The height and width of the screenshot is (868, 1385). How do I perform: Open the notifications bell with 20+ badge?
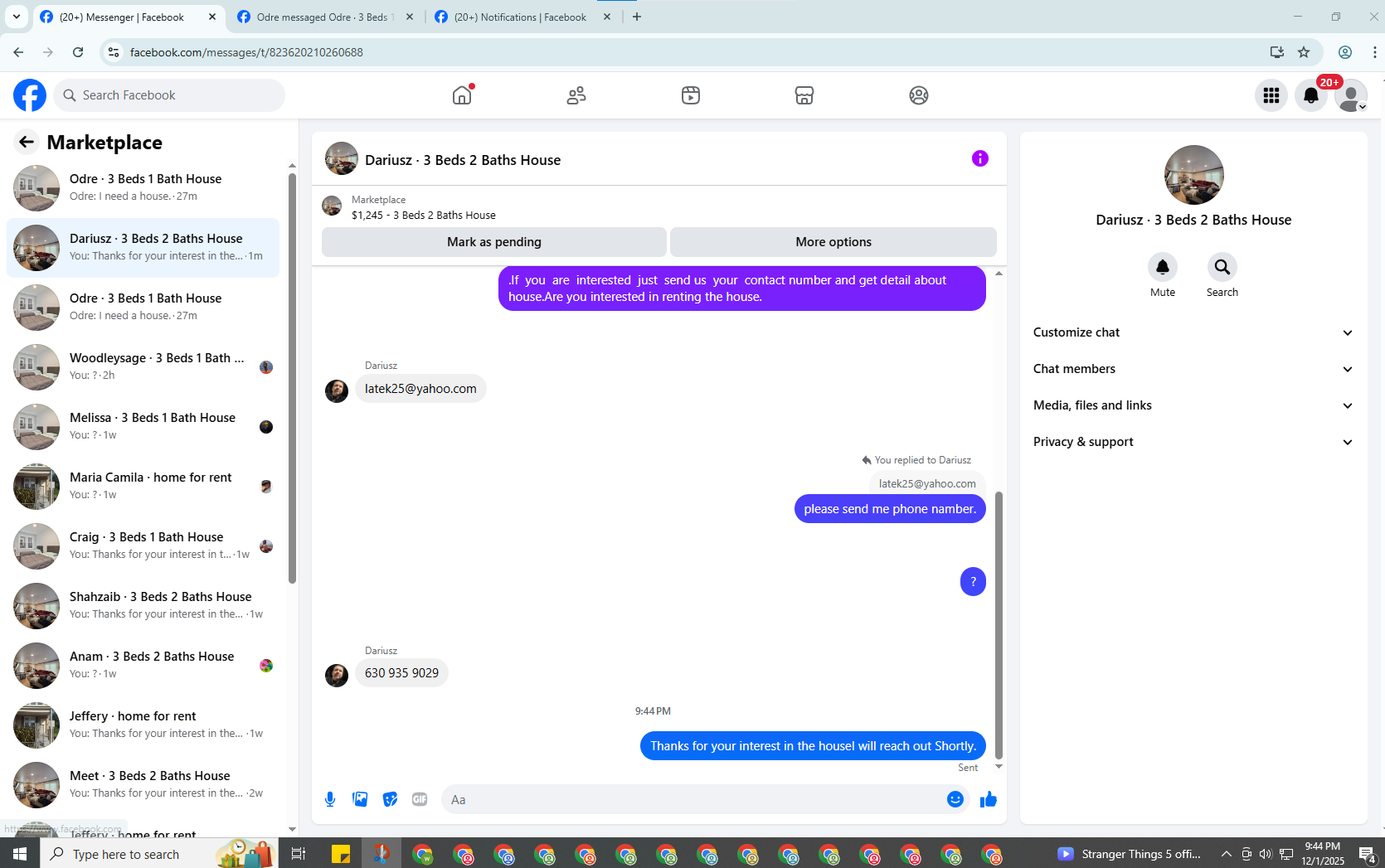click(1311, 95)
